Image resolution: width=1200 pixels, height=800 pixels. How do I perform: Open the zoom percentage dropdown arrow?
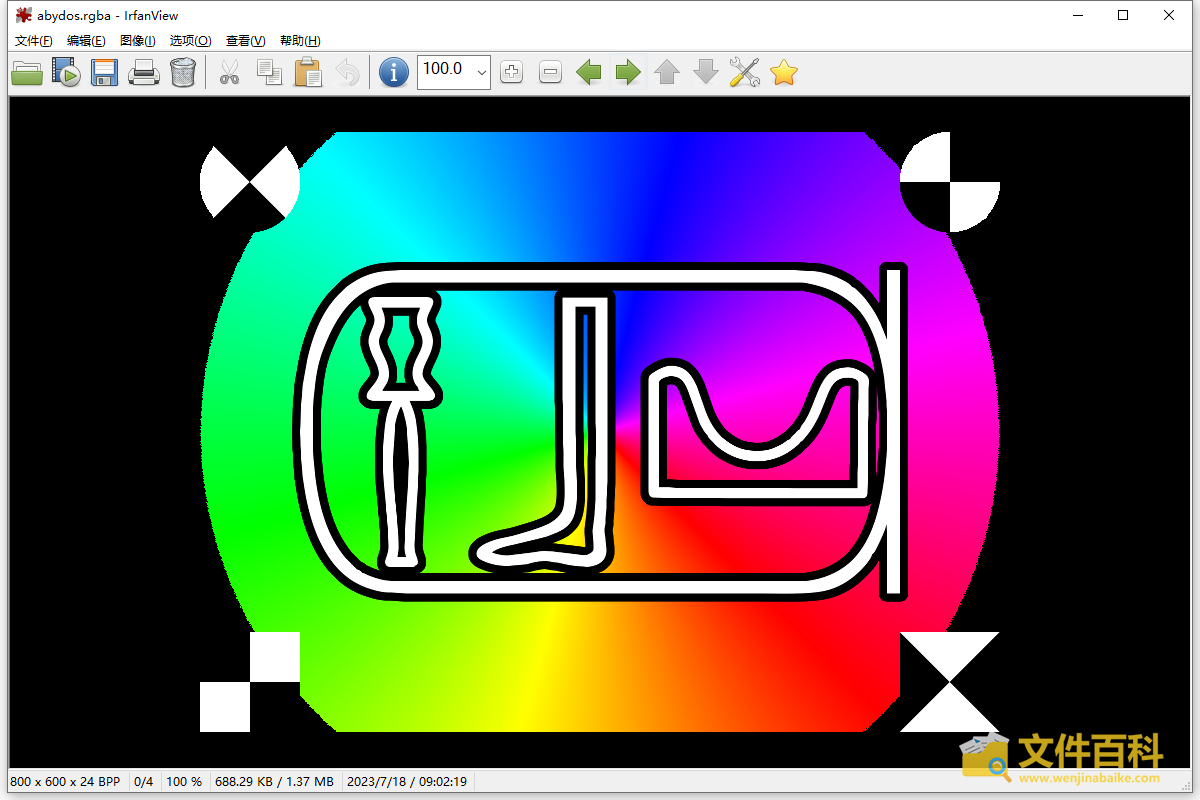click(482, 72)
